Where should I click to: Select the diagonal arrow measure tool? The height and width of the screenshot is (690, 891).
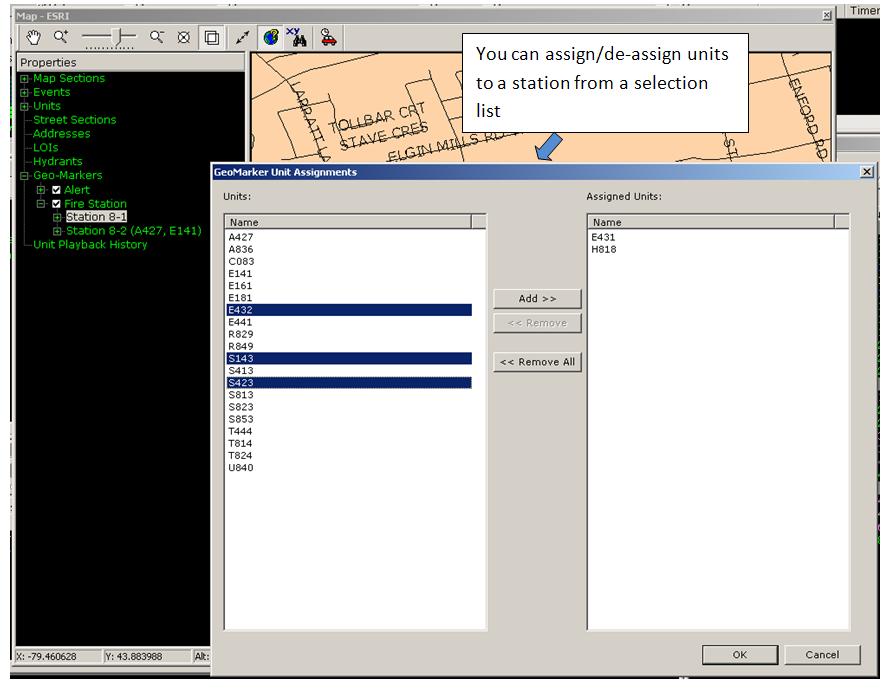(x=242, y=38)
